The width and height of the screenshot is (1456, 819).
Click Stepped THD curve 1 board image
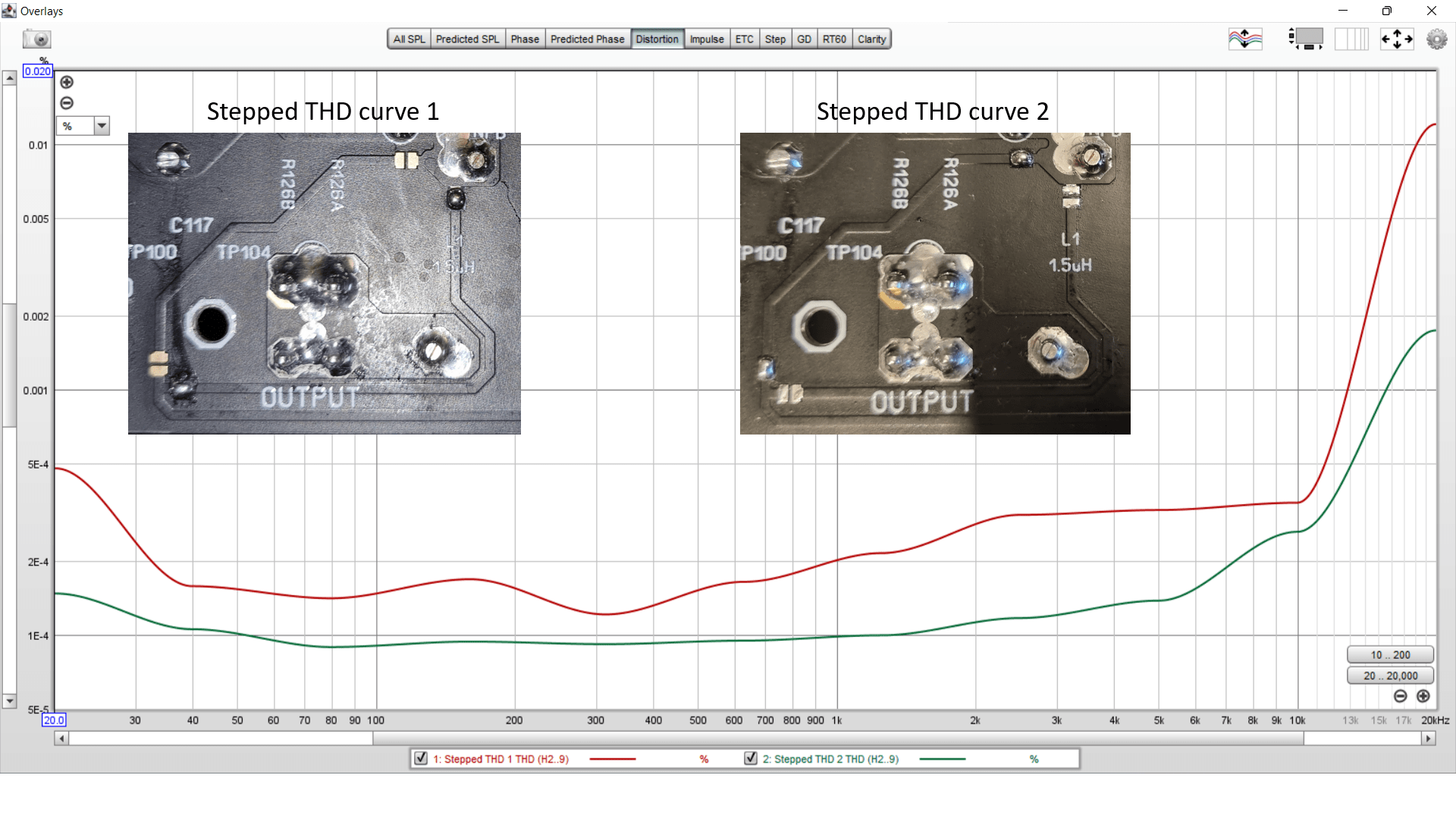coord(325,284)
